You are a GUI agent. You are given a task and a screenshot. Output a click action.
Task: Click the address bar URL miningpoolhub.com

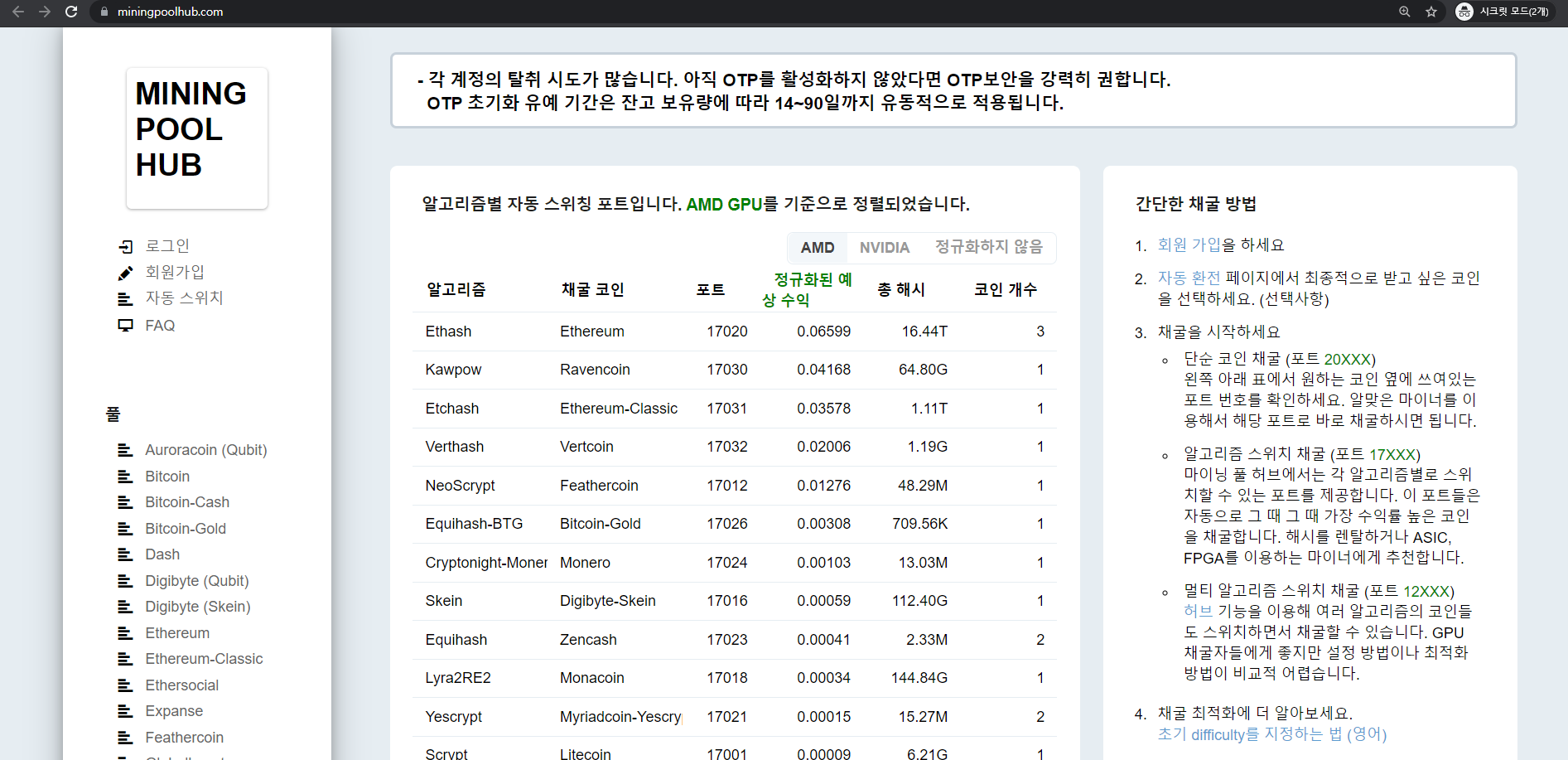[170, 12]
